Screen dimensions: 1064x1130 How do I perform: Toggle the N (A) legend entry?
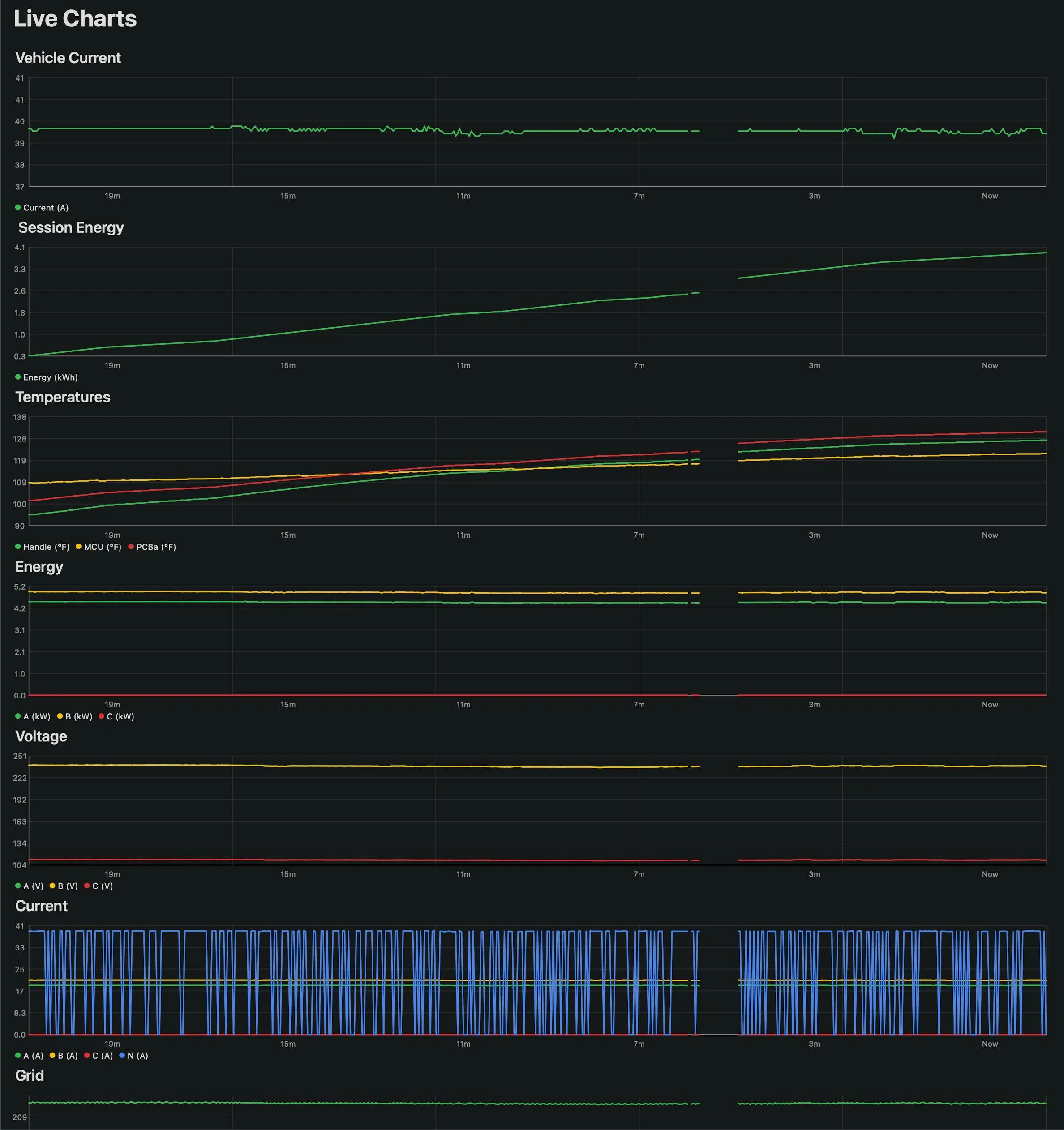[x=133, y=1055]
